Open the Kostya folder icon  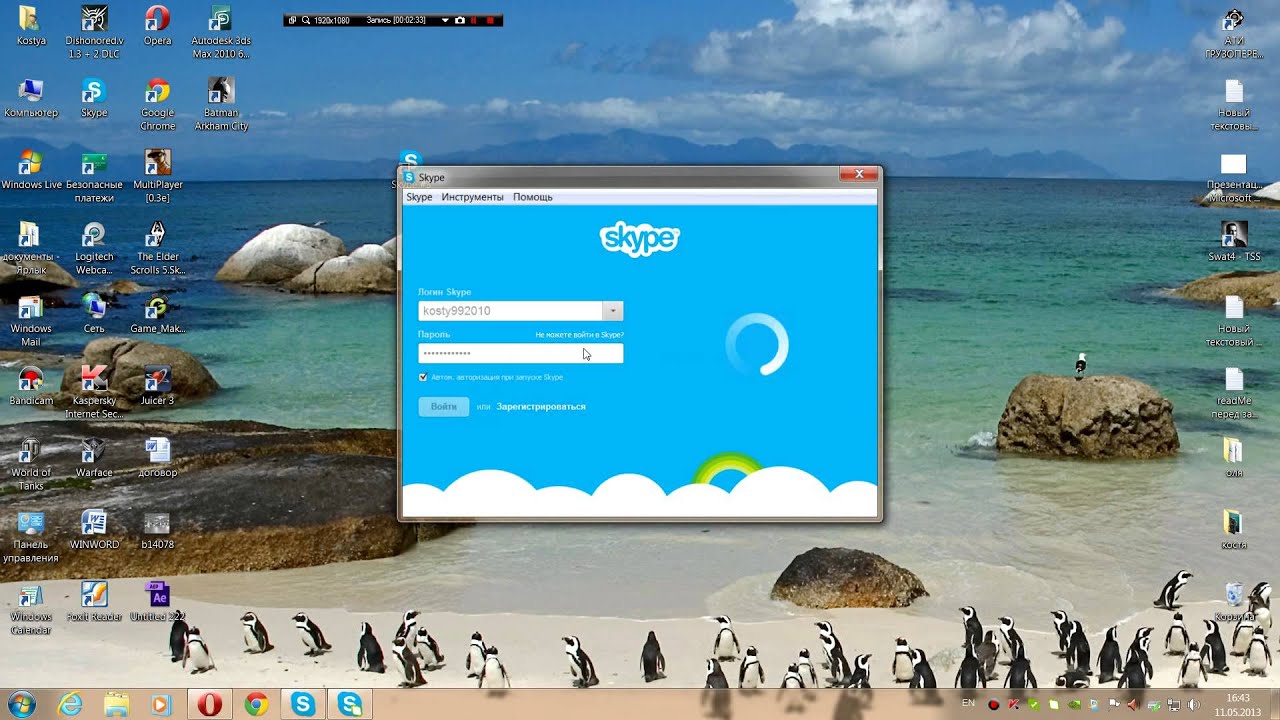tap(30, 26)
